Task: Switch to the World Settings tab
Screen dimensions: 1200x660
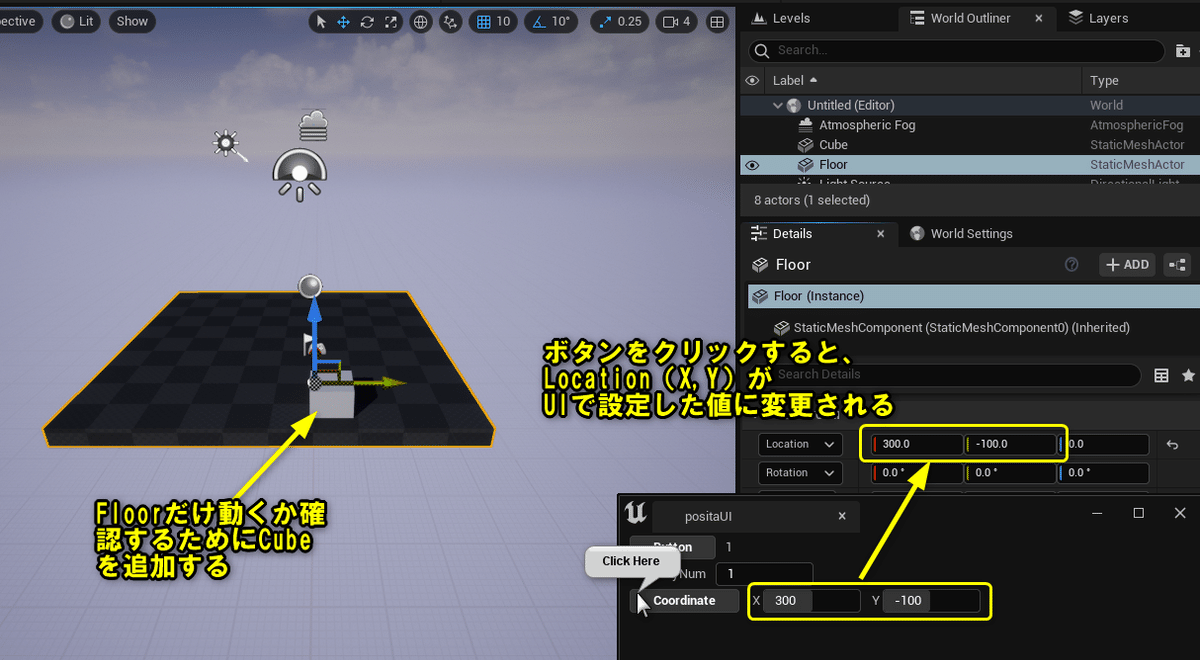Action: [x=961, y=234]
